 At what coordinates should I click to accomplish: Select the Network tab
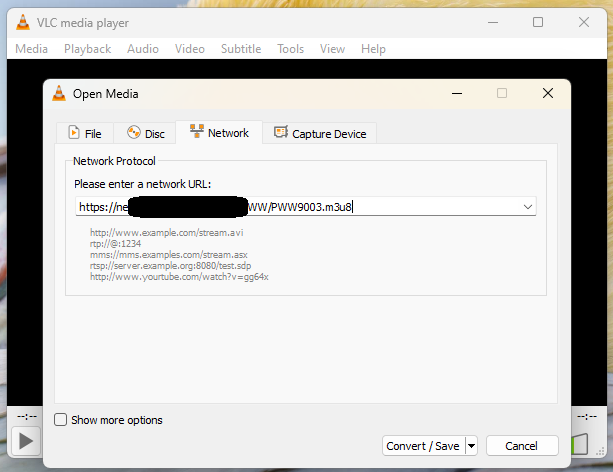coord(219,133)
